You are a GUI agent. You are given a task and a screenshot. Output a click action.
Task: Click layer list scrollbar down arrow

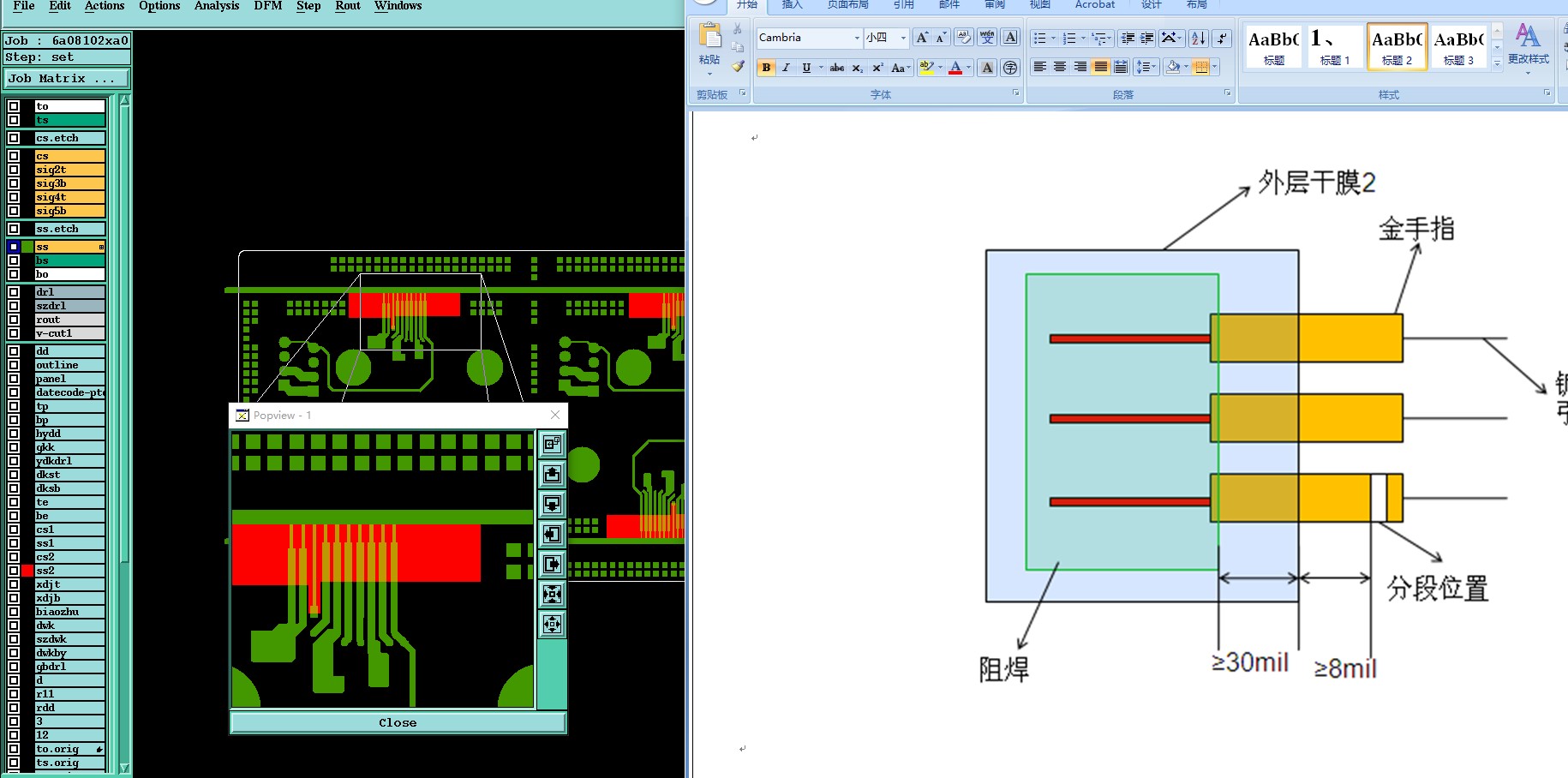click(124, 768)
